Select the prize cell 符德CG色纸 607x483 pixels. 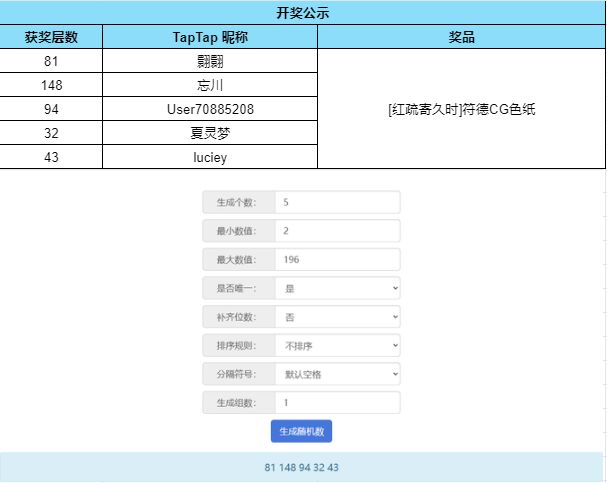click(461, 109)
